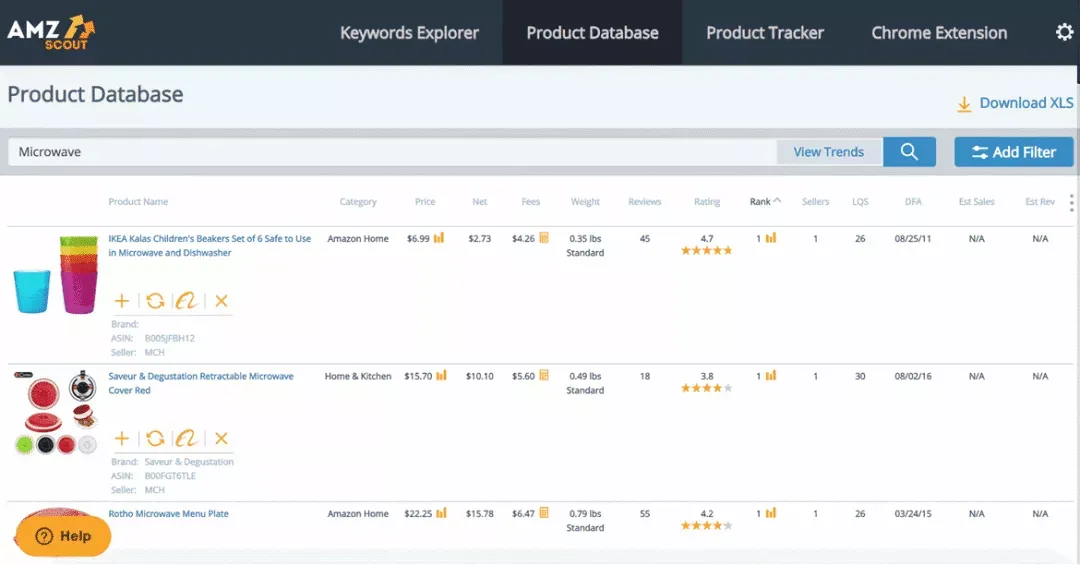
Task: Click the IKEA beakers product thumbnail
Action: [x=56, y=275]
